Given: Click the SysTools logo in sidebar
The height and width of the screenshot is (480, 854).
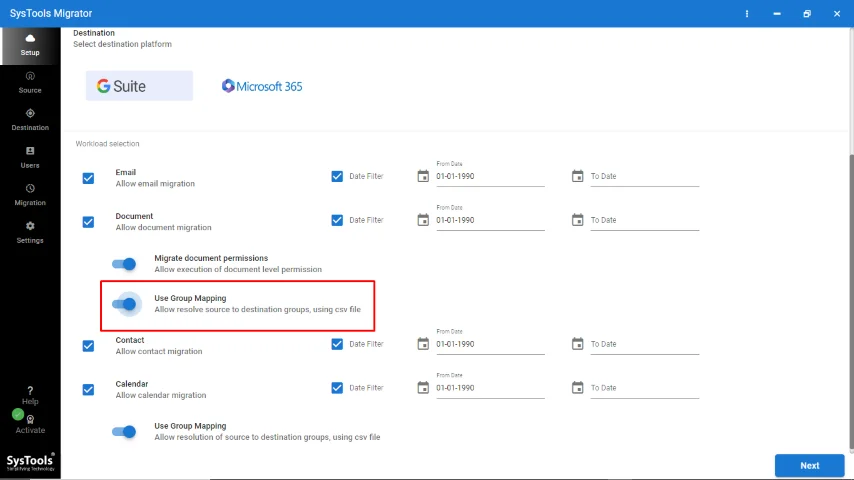Looking at the screenshot, I should coord(30,462).
